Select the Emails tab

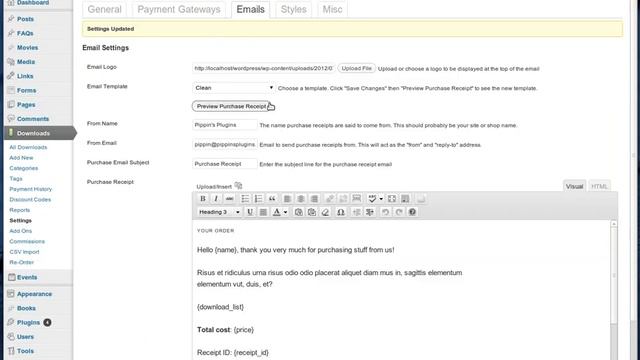[x=251, y=9]
